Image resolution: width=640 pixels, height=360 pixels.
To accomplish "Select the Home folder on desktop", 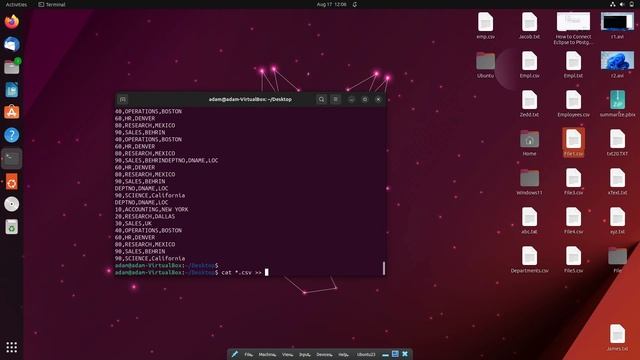I will 529,142.
